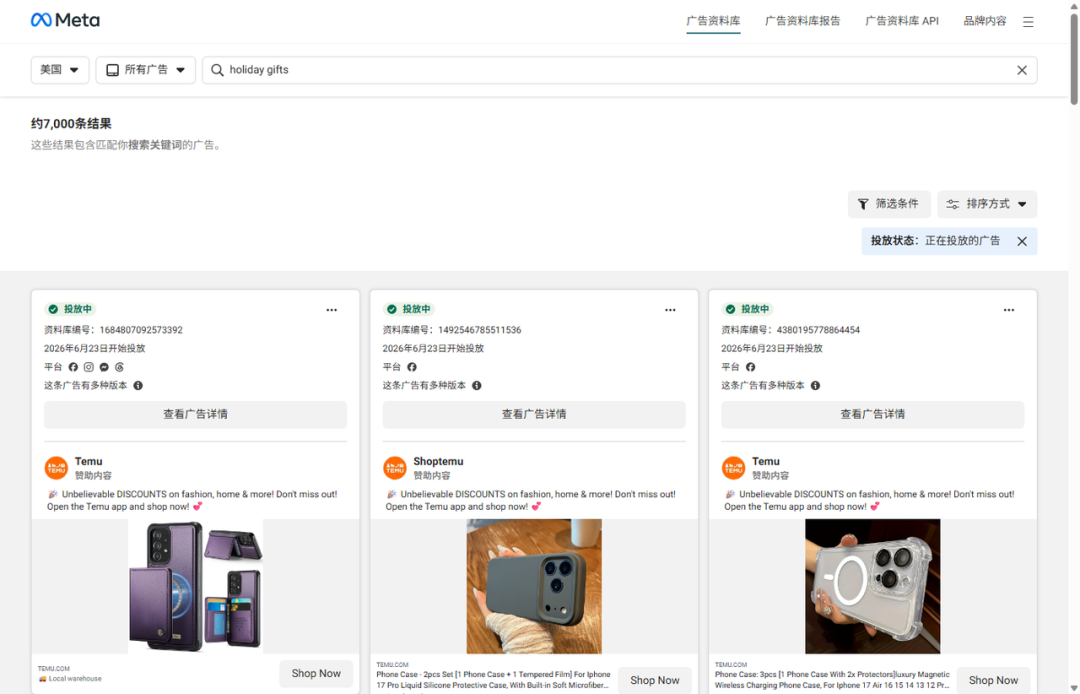Open the purple wallet phone case image
Screen dimensions: 1080x694
click(x=196, y=587)
